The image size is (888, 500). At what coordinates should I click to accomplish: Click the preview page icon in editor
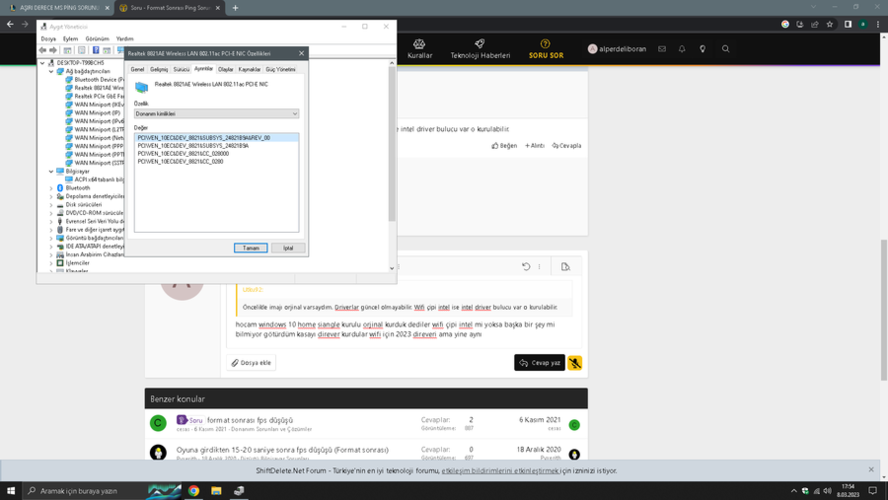pyautogui.click(x=565, y=266)
